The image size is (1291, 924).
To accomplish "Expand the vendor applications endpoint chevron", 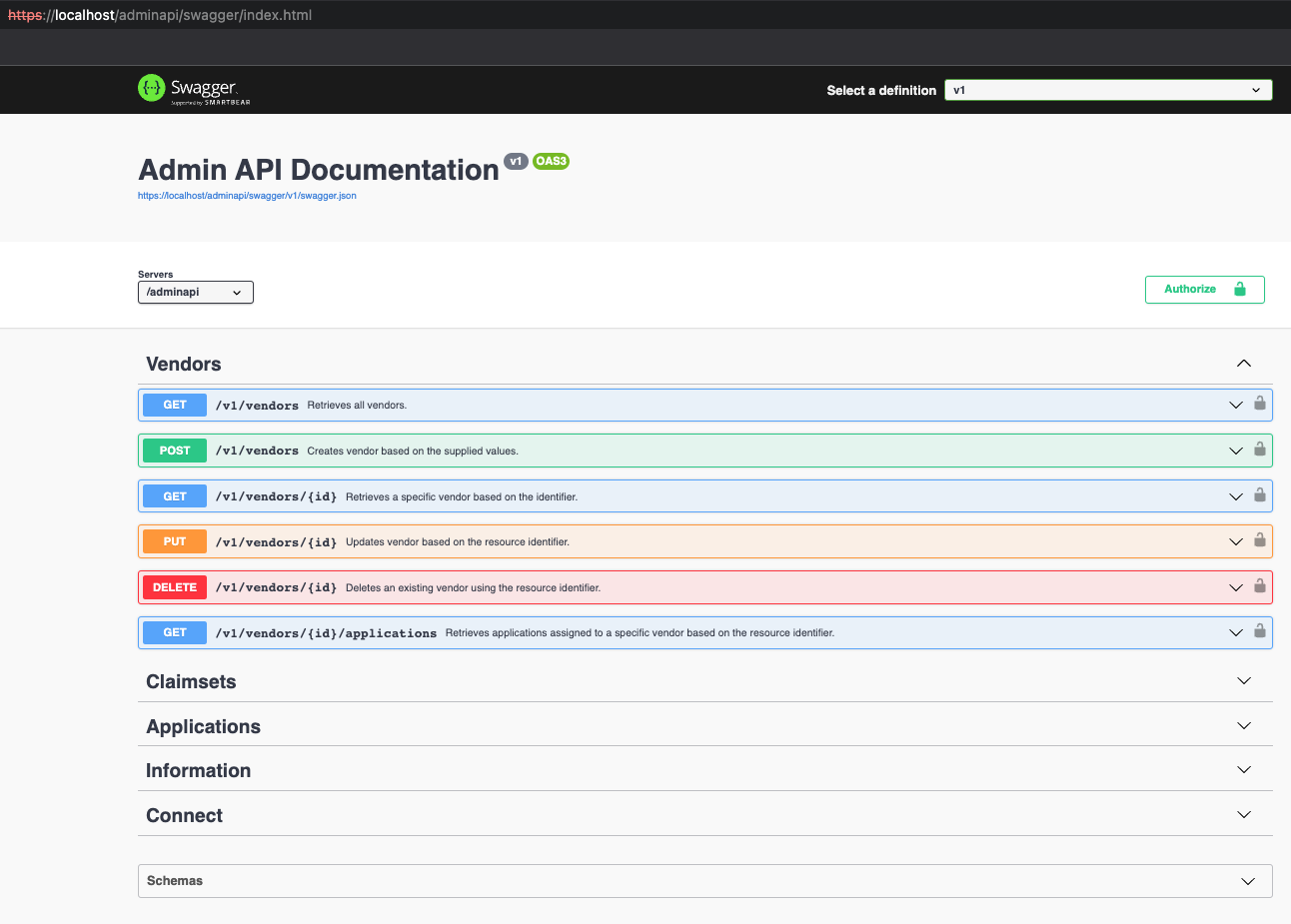I will click(1236, 632).
